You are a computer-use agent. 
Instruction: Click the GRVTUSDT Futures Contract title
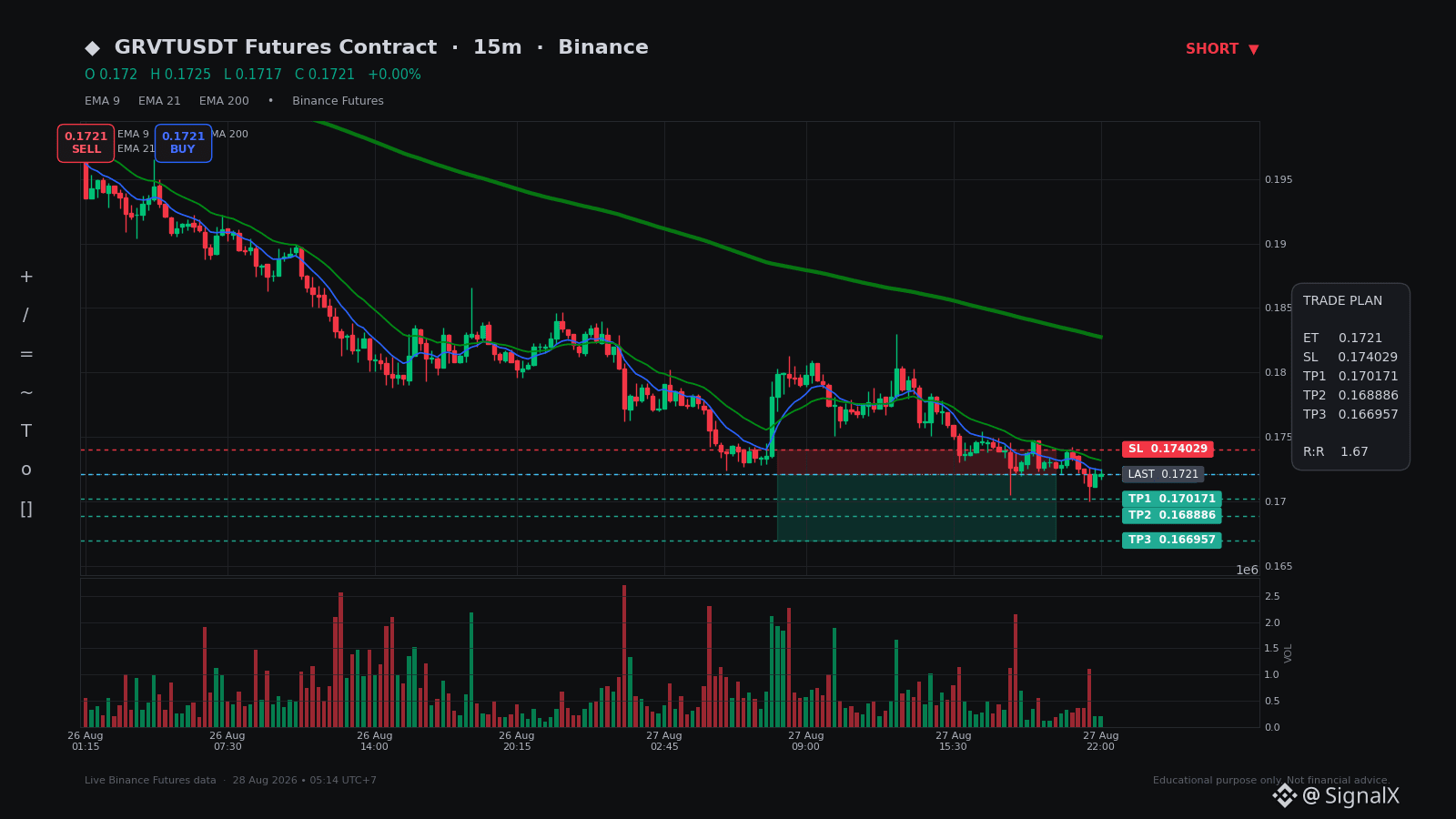pos(275,47)
